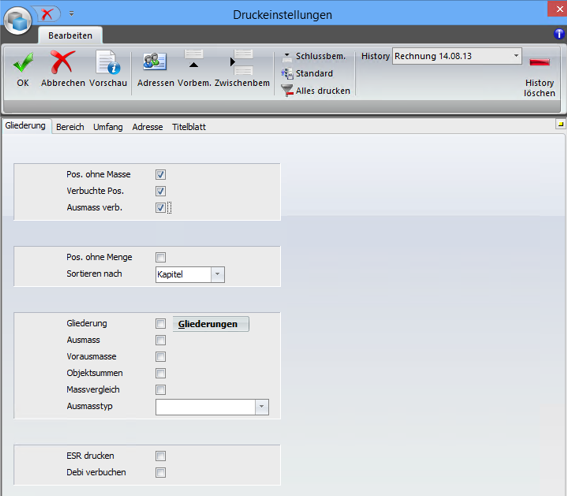Open the Titelblatt tab
The height and width of the screenshot is (496, 567).
pyautogui.click(x=189, y=127)
